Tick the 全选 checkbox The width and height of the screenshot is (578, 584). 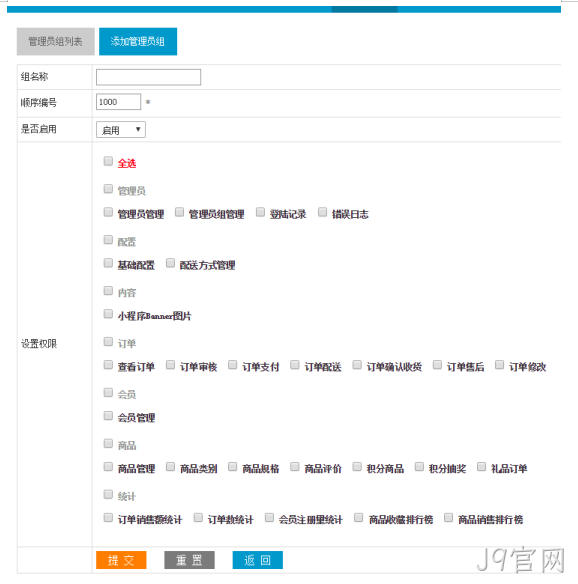(x=108, y=161)
